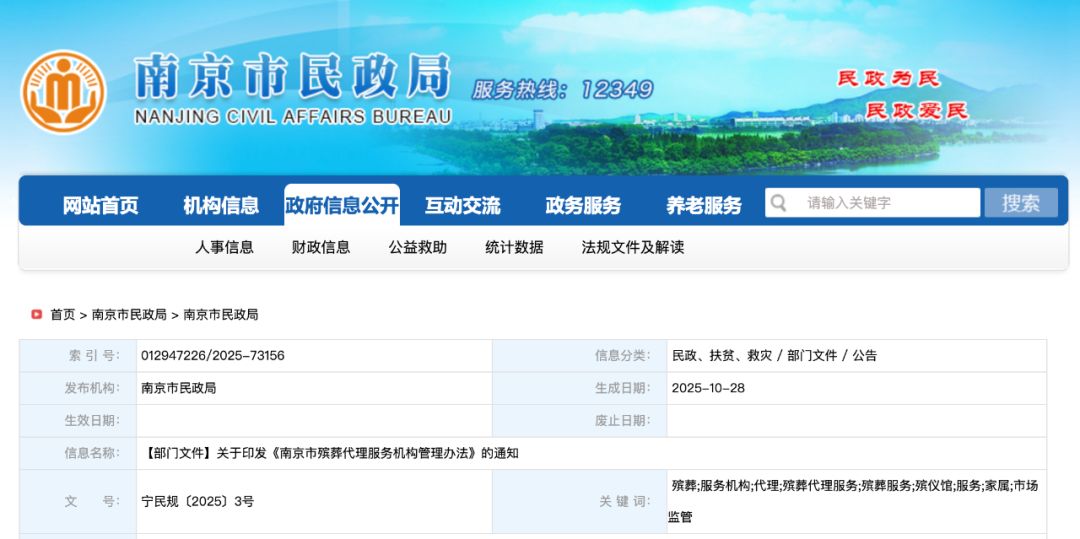Select 公益救助 in the submenu
Screen dimensions: 1080x539
click(x=418, y=247)
